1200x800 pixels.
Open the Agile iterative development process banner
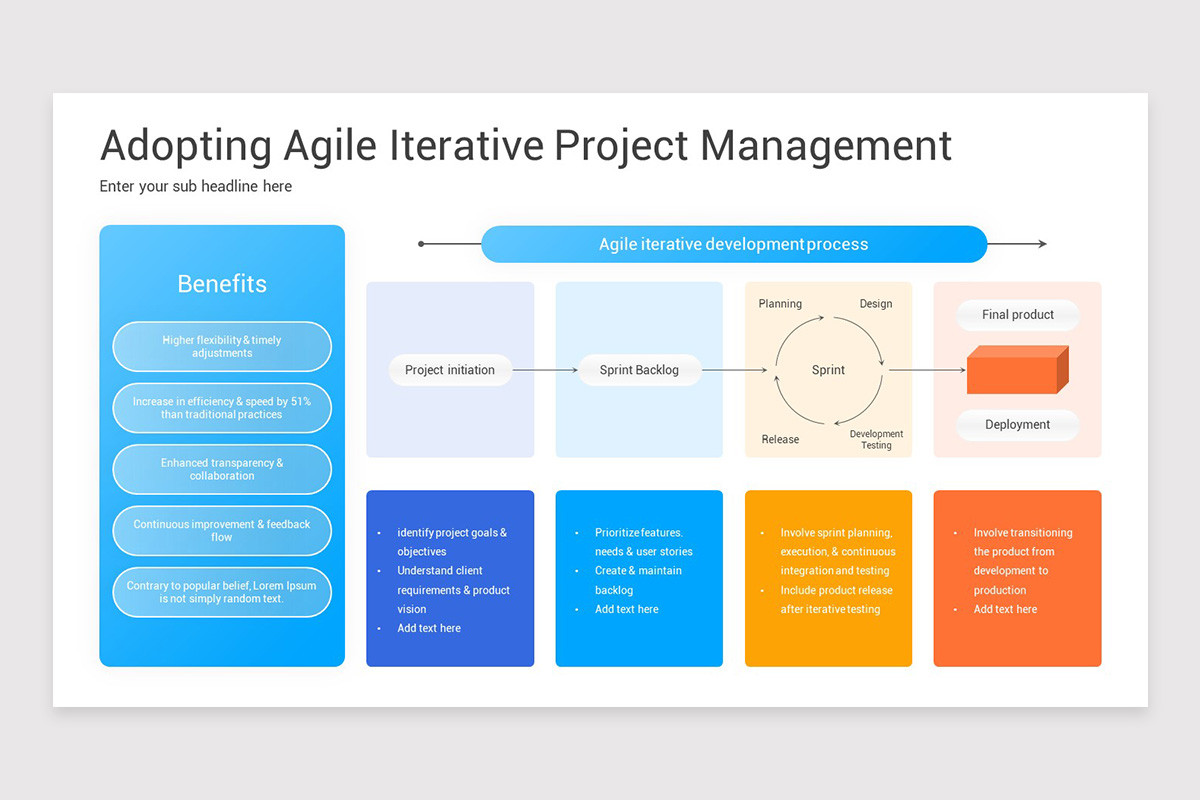coord(733,243)
